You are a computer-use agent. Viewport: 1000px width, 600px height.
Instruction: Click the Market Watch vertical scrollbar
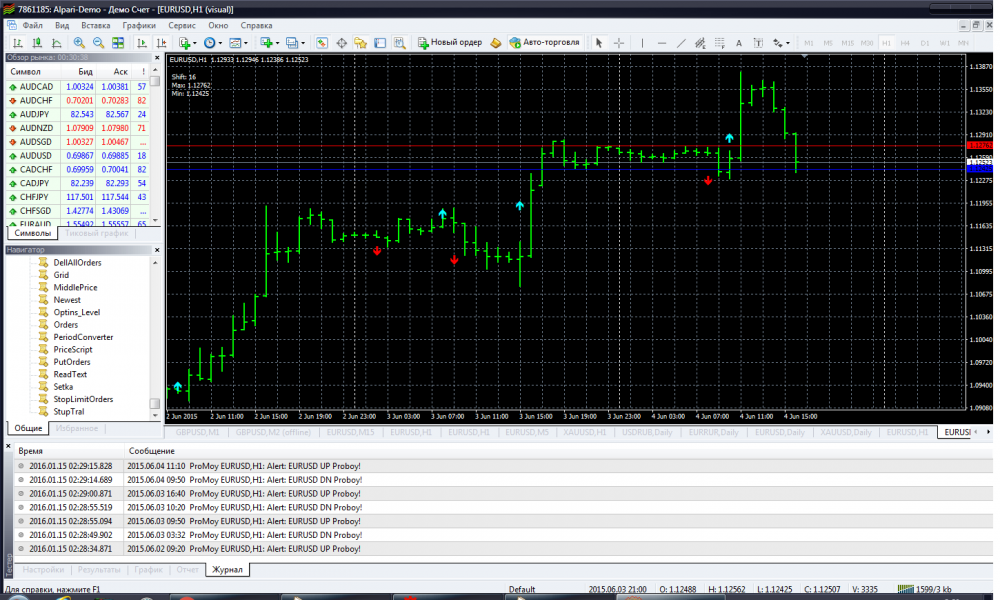pyautogui.click(x=155, y=140)
